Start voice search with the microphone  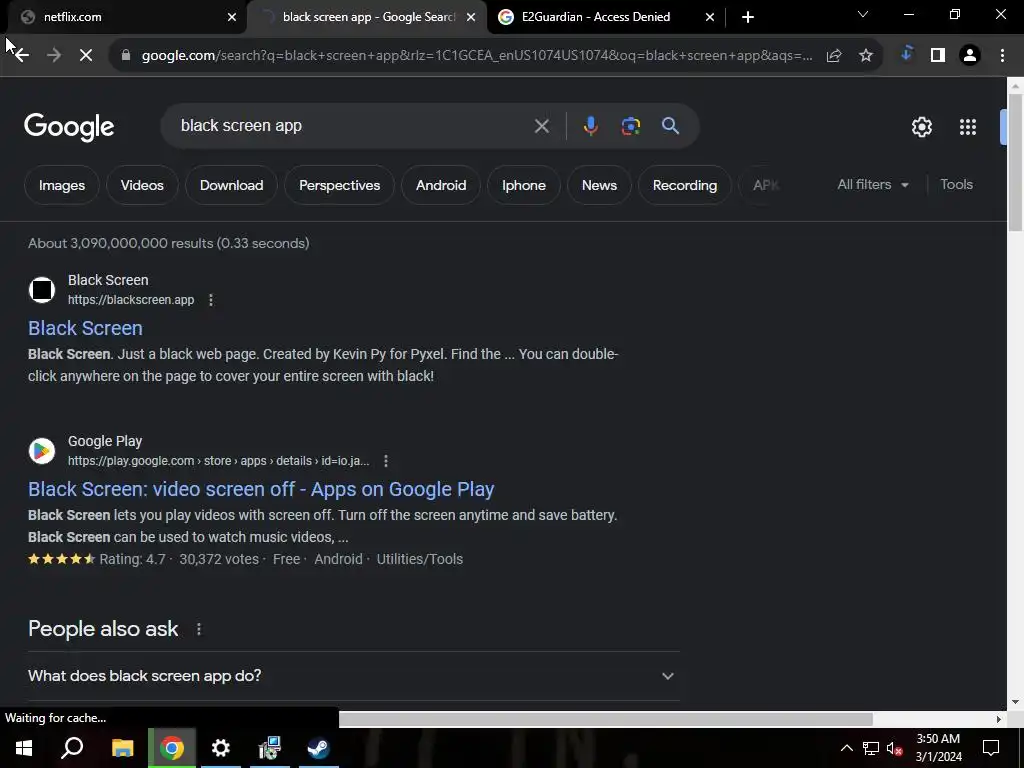tap(590, 125)
